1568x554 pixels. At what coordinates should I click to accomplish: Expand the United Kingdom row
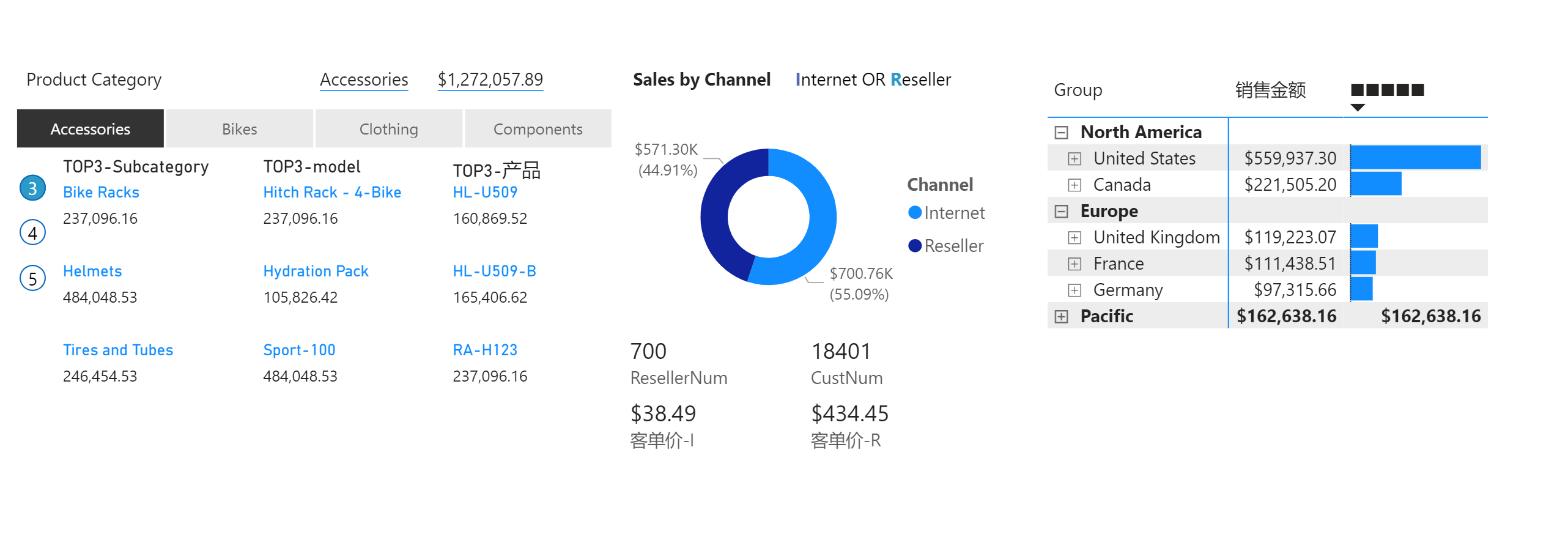click(x=1074, y=238)
